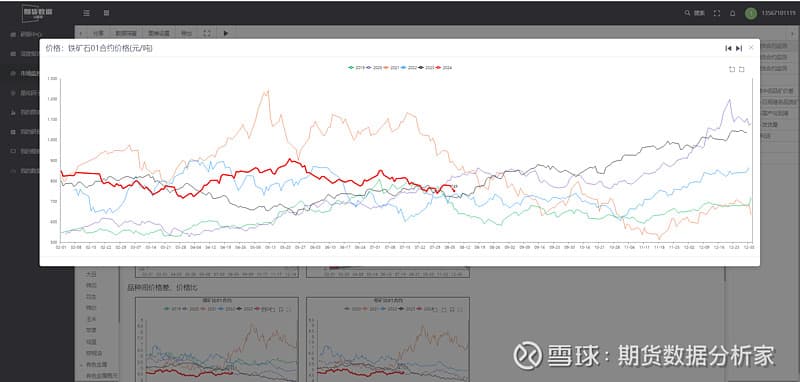The image size is (800, 382).
Task: Toggle fullscreen icon in top bar
Action: [717, 13]
